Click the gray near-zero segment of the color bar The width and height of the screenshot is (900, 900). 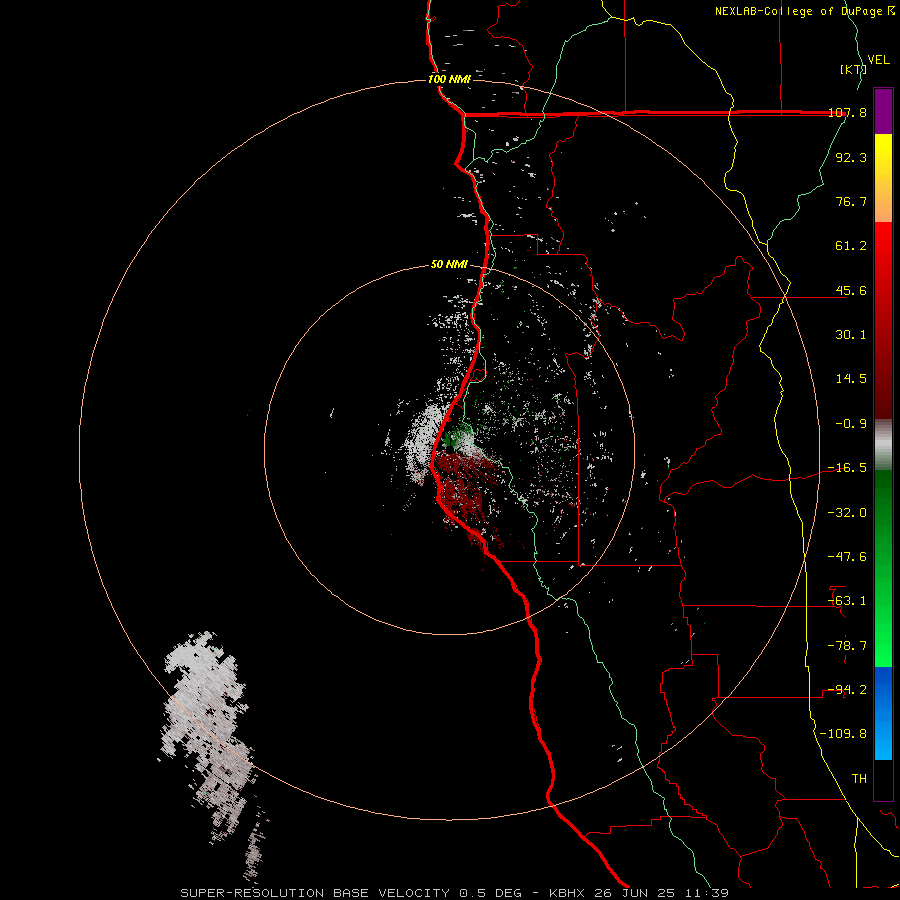[x=883, y=445]
